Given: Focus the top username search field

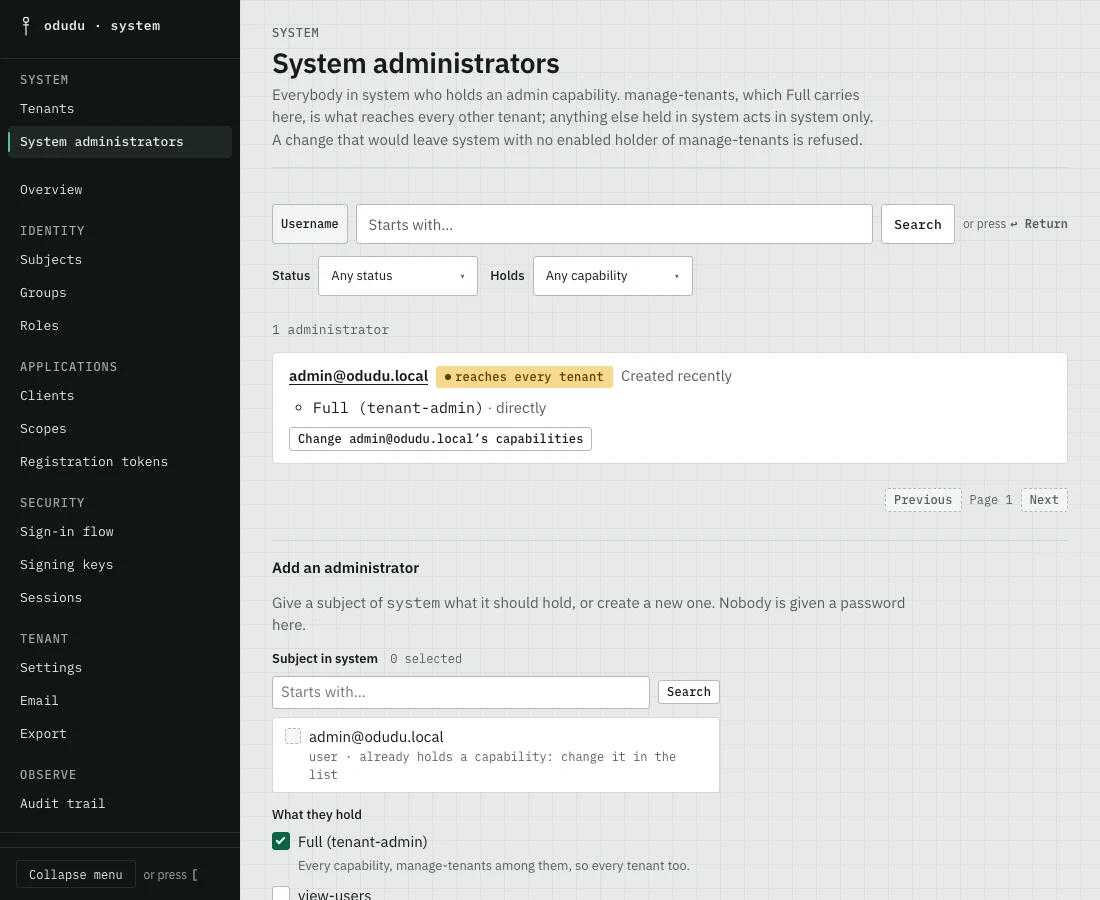Looking at the screenshot, I should point(614,224).
